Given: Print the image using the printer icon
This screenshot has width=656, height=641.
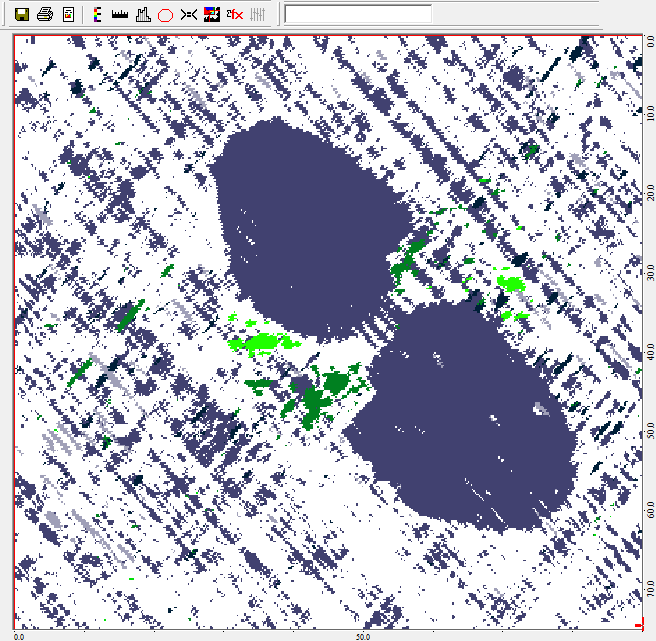Looking at the screenshot, I should click(x=44, y=14).
